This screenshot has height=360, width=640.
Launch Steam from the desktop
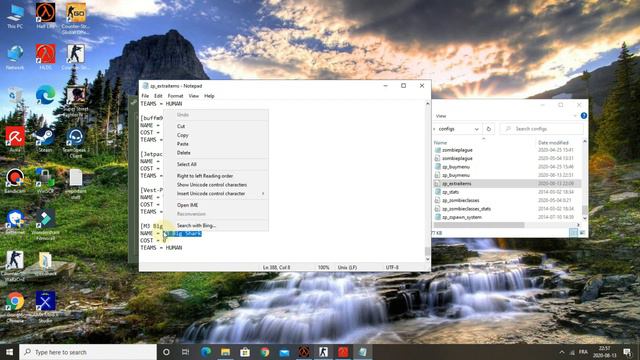tap(45, 140)
